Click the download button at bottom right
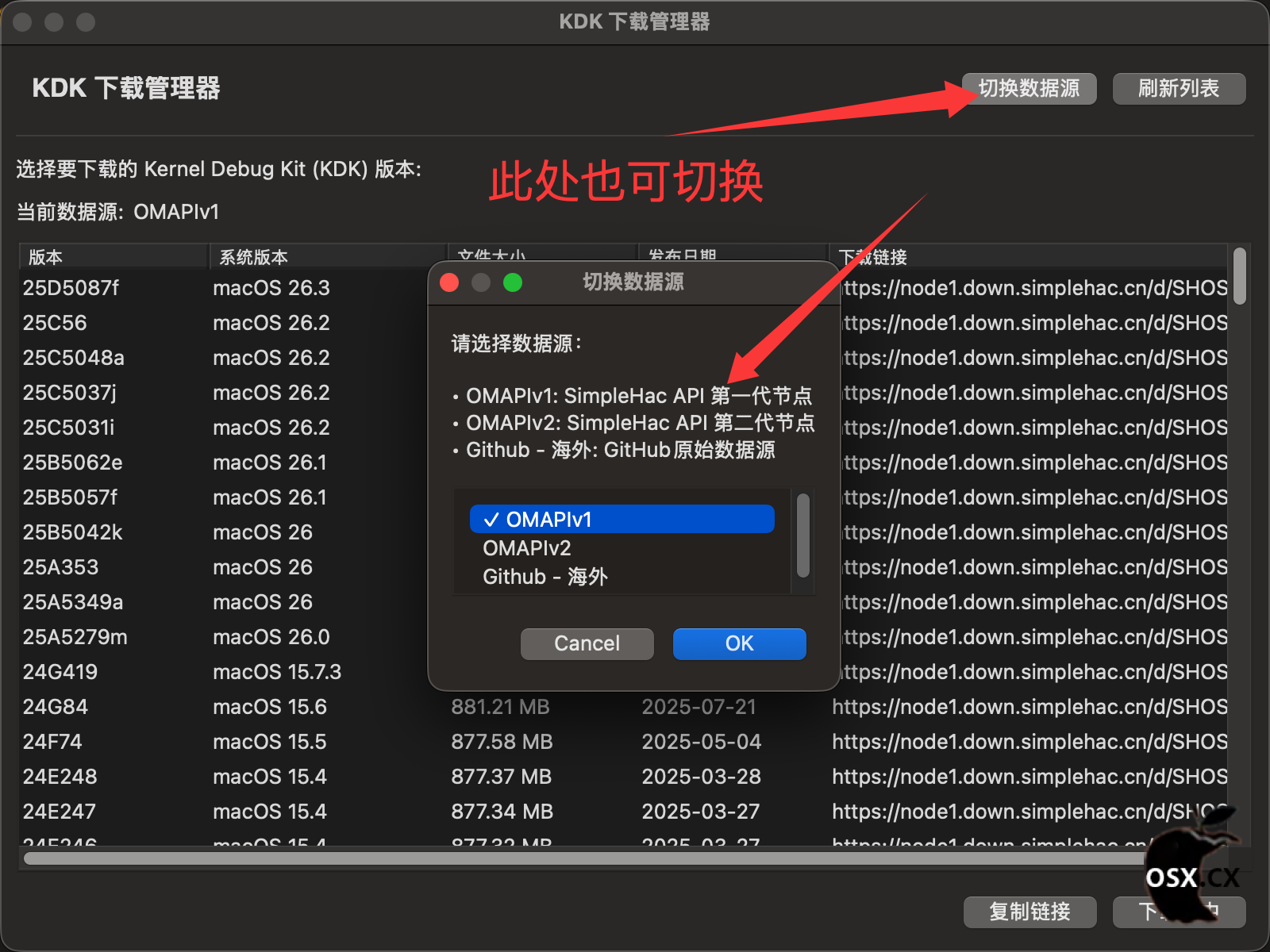This screenshot has height=952, width=1270. pyautogui.click(x=1178, y=912)
